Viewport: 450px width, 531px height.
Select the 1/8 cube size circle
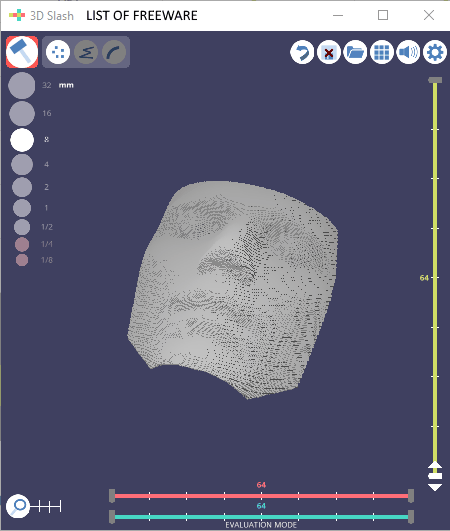point(22,260)
